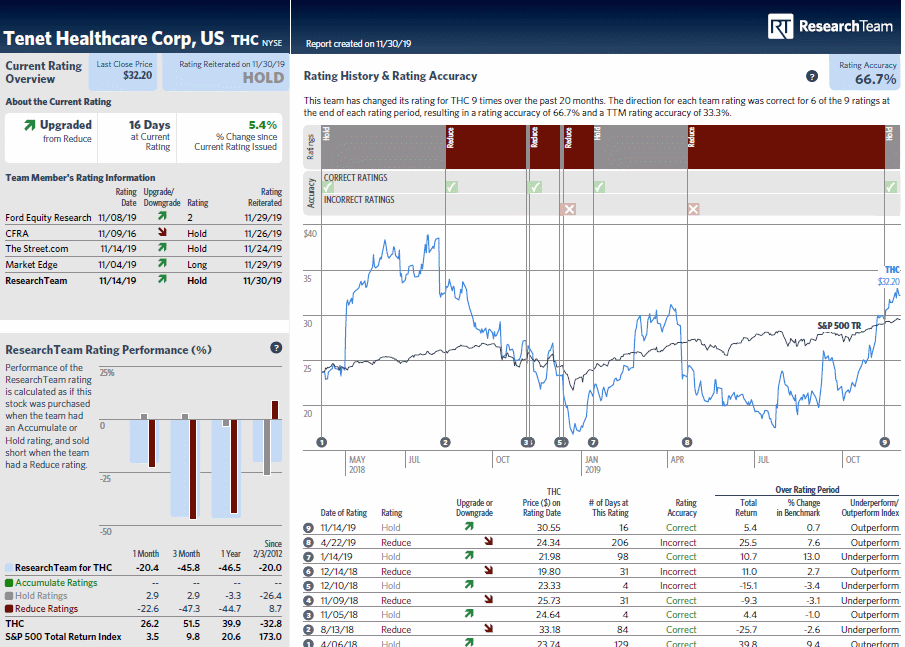Open help for ResearchTeam Rating Performance

coord(276,347)
